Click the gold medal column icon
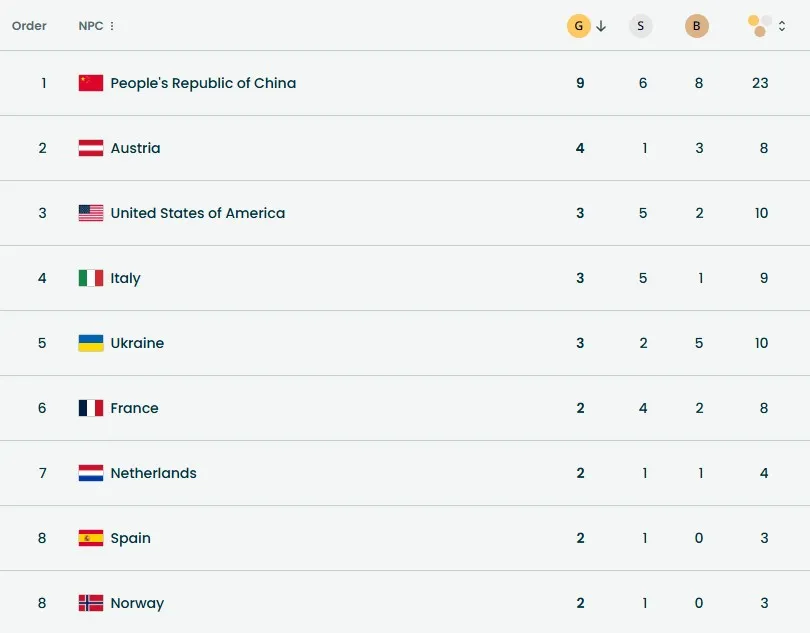This screenshot has width=810, height=633. [x=578, y=27]
